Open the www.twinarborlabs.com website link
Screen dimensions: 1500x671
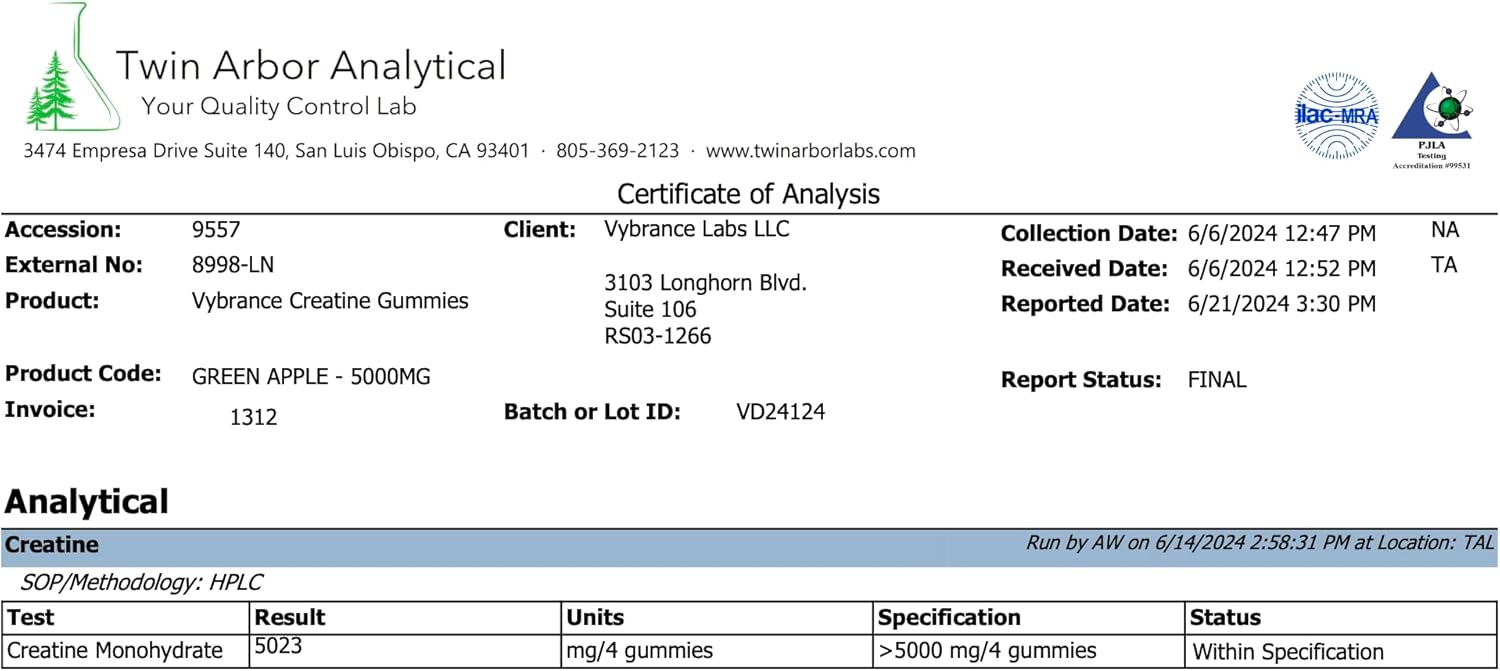point(810,151)
